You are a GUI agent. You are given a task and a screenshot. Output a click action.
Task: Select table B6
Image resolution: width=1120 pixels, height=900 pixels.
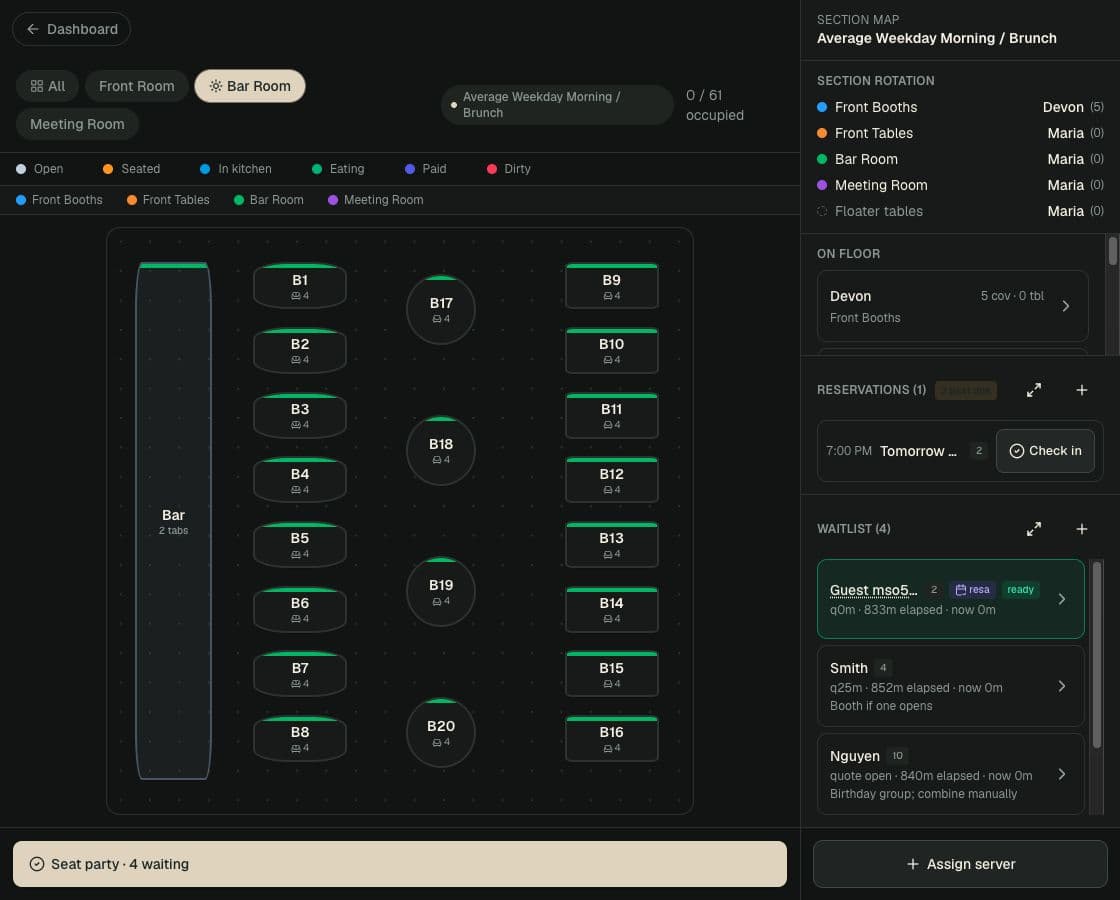point(300,609)
